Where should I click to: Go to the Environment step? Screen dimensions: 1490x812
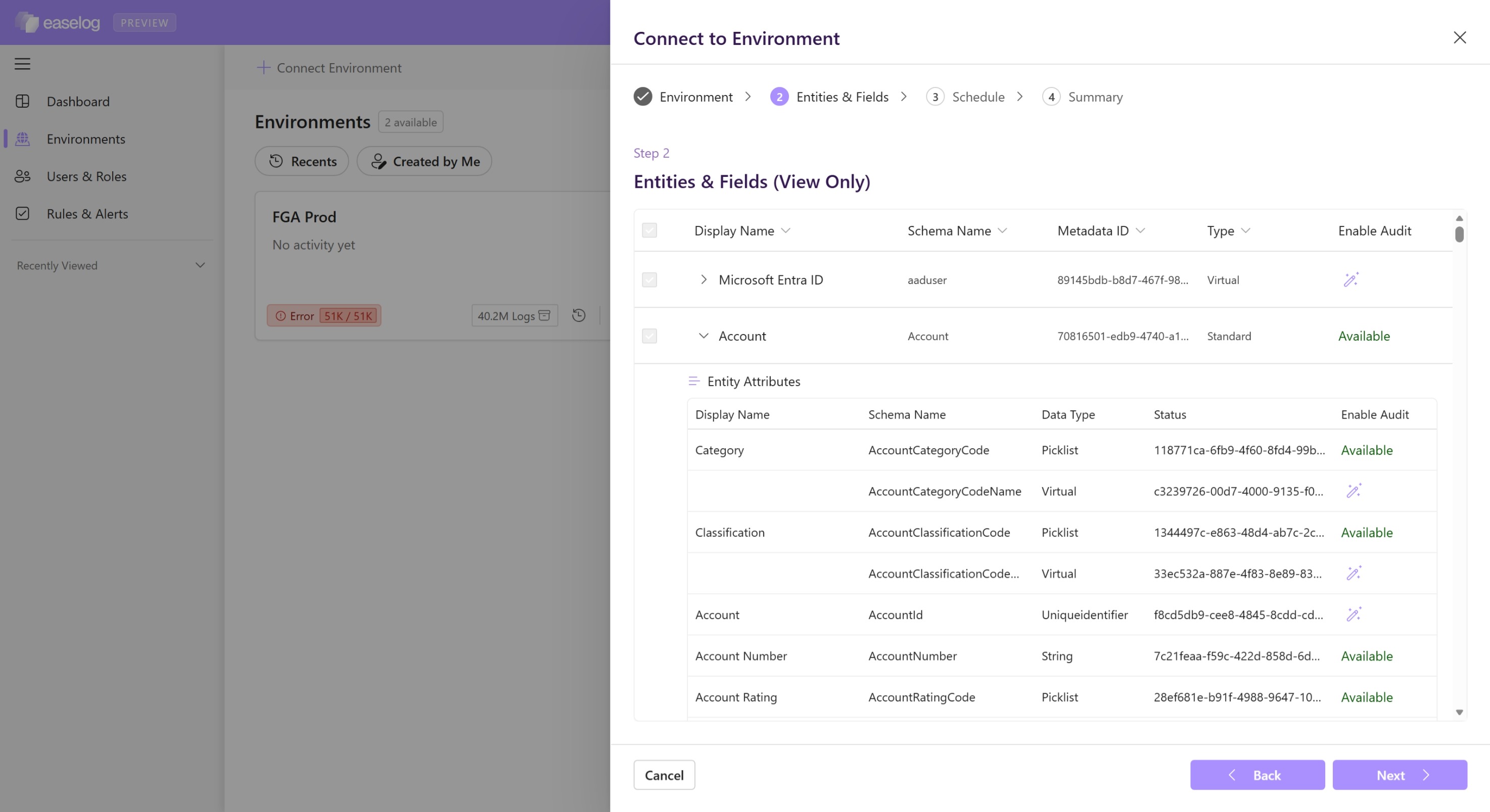(683, 97)
